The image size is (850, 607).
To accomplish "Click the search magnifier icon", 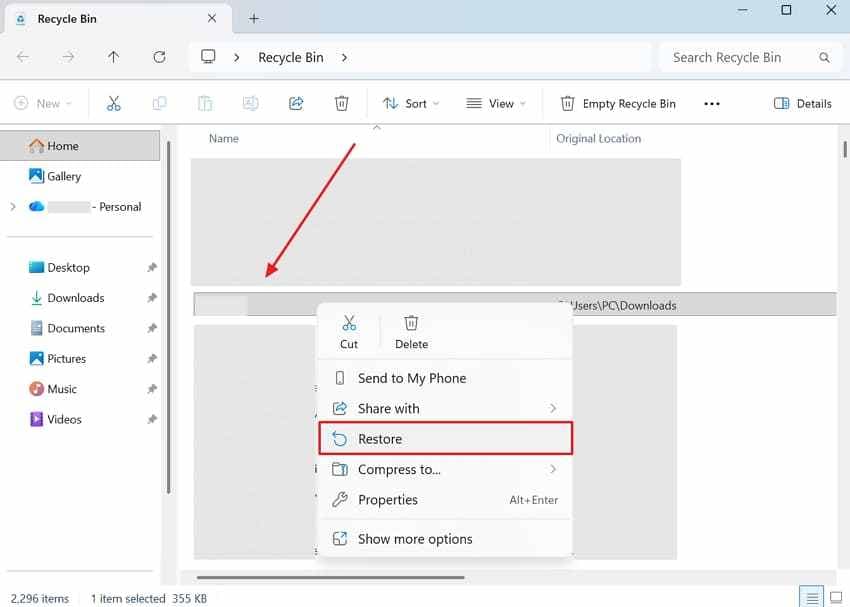I will pos(825,57).
